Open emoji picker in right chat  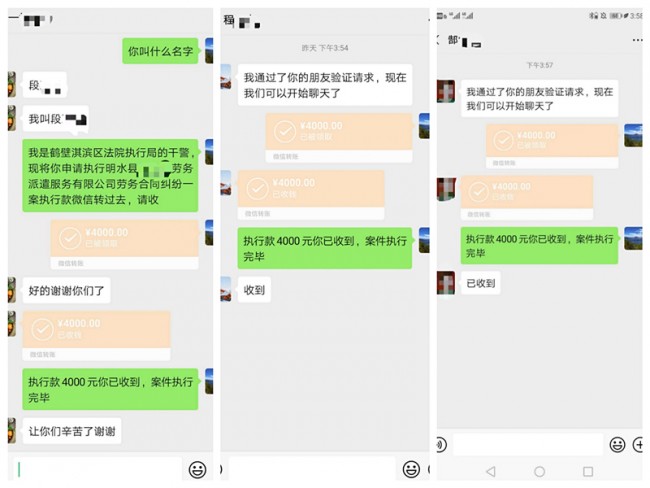click(617, 444)
